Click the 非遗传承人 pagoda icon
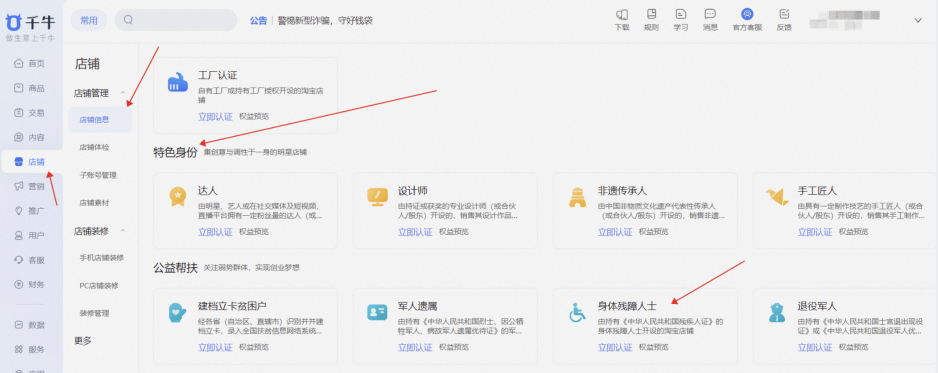This screenshot has height=373, width=938. pos(577,197)
